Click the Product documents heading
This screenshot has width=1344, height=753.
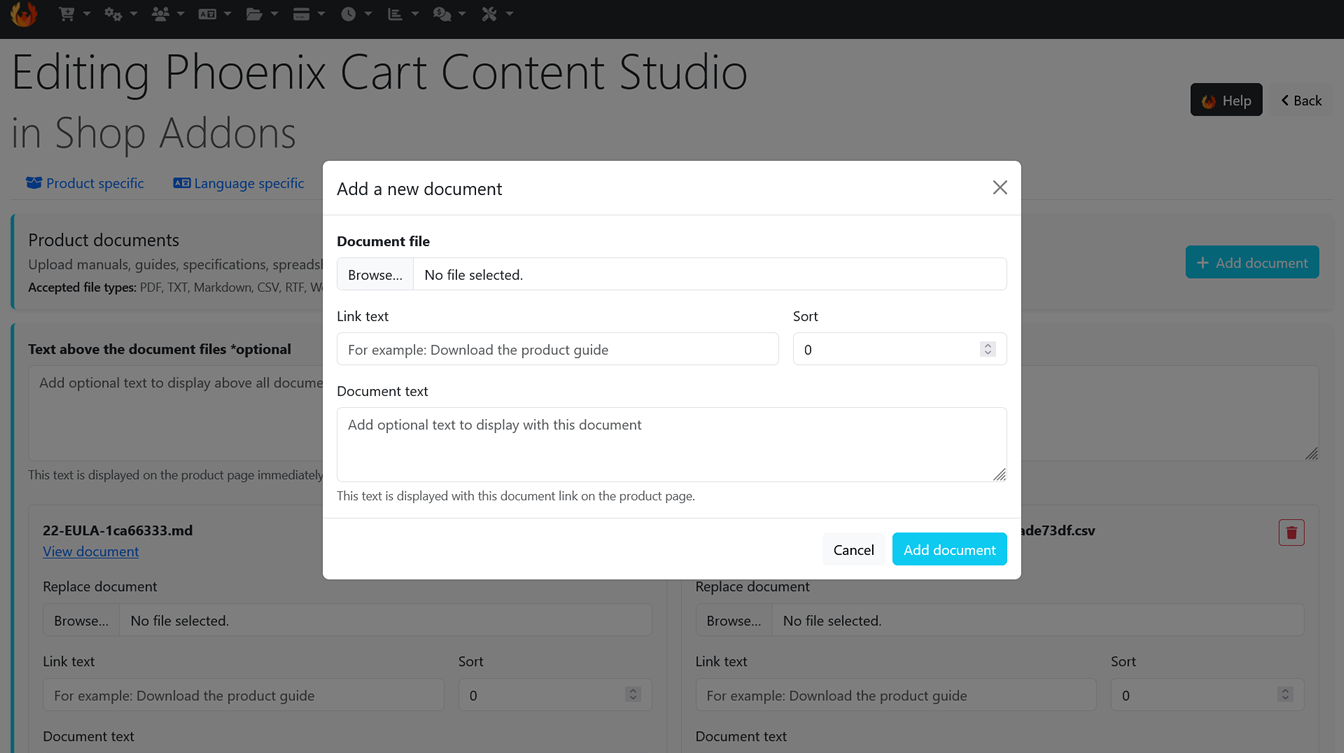point(104,240)
